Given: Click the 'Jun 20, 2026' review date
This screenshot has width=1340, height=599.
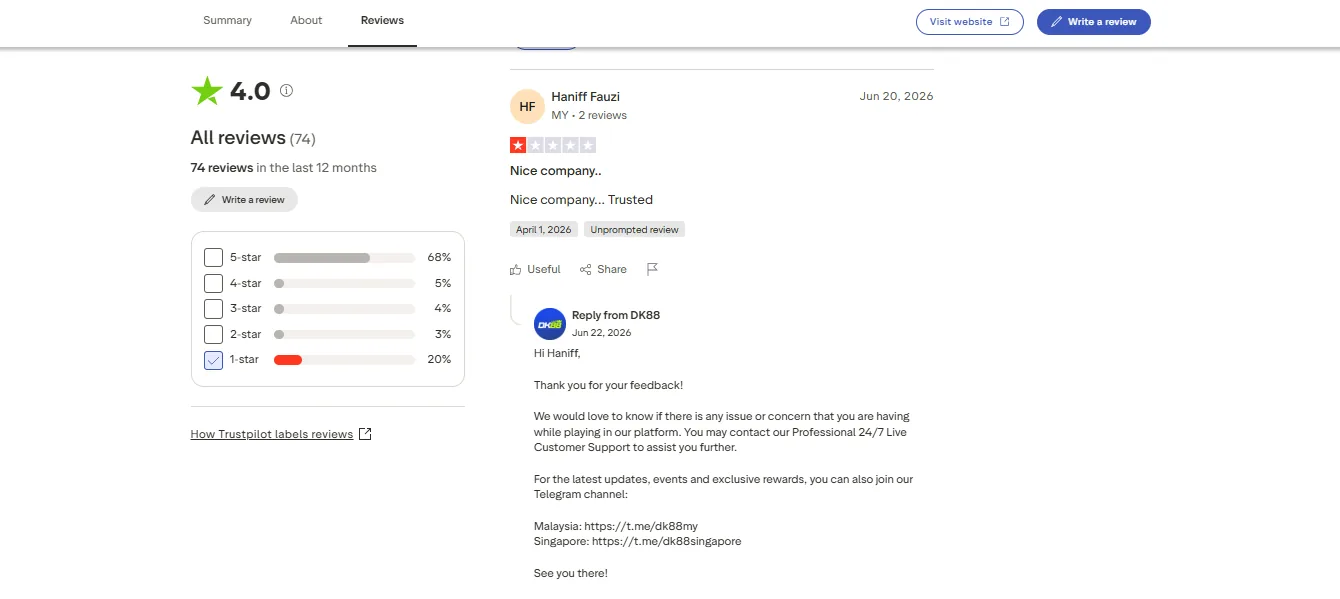Looking at the screenshot, I should point(896,97).
